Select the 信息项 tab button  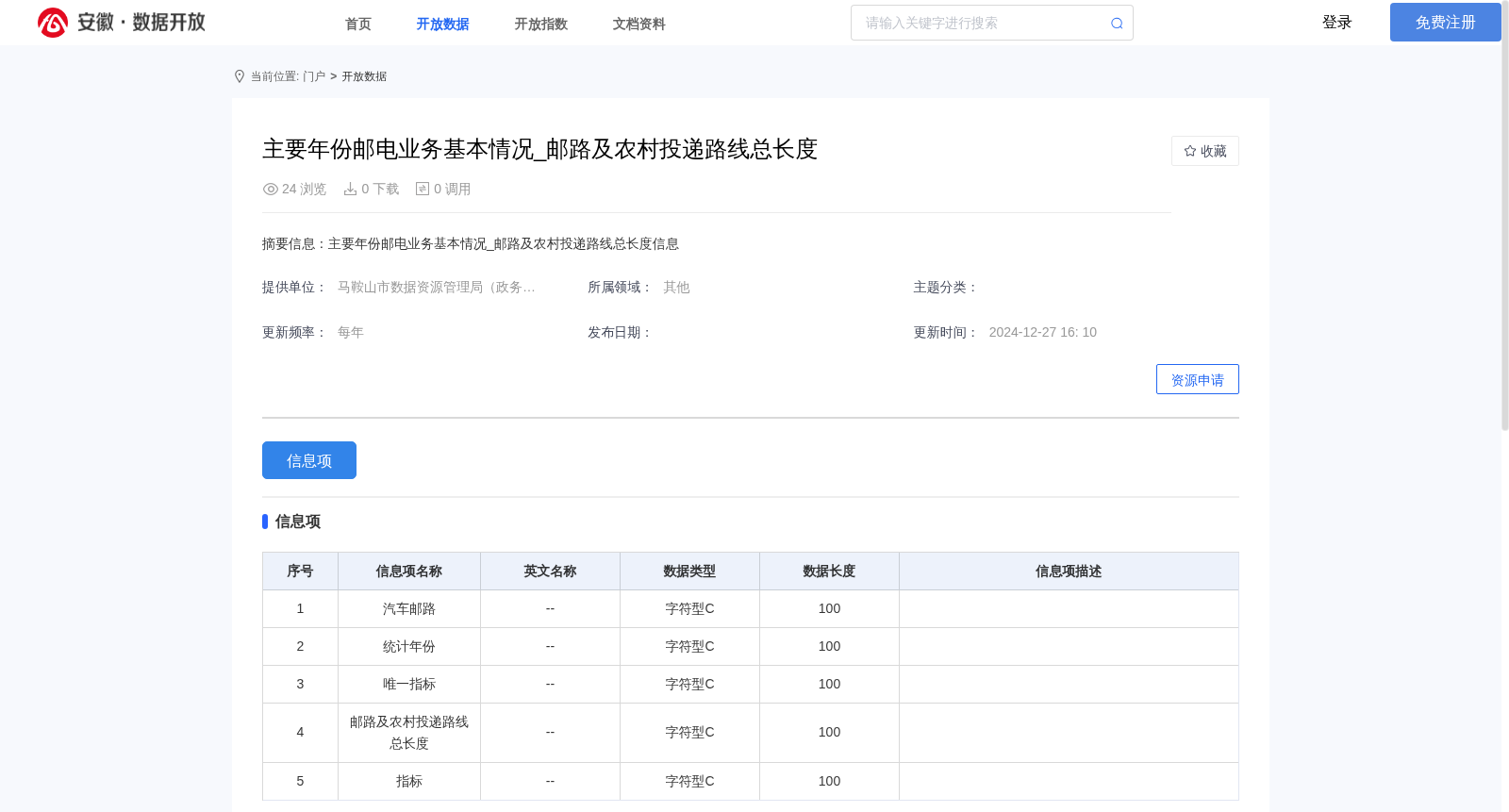pos(309,460)
